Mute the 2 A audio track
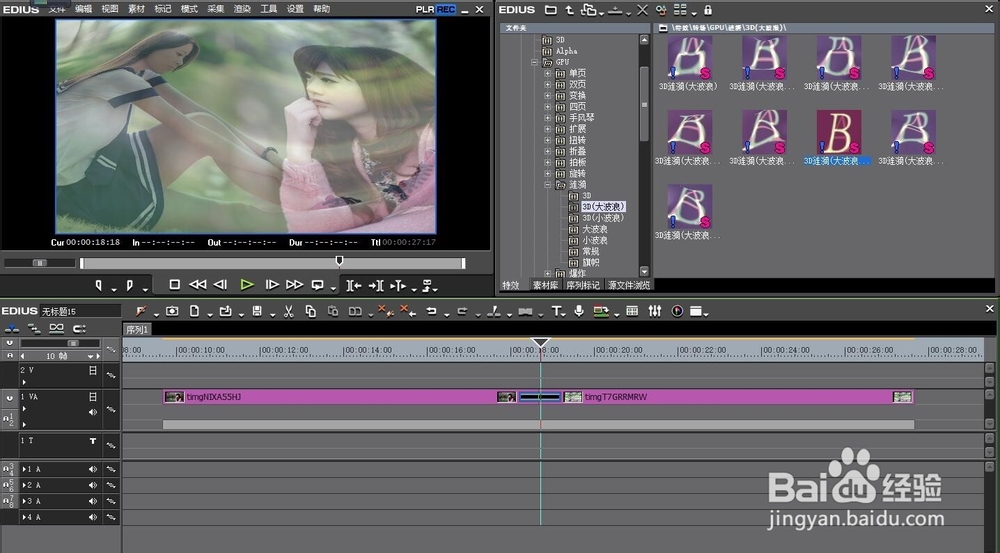Viewport: 1000px width, 553px height. coord(93,485)
